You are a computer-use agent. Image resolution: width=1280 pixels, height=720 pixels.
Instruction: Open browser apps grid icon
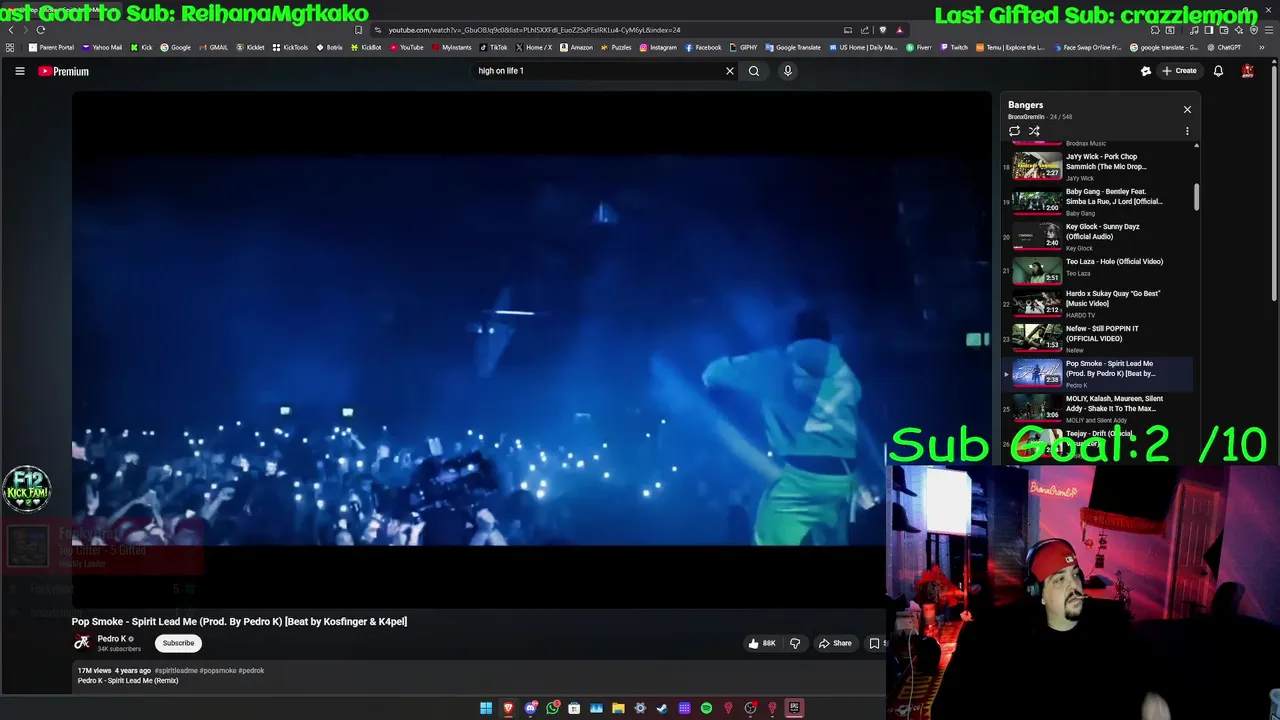[x=10, y=47]
